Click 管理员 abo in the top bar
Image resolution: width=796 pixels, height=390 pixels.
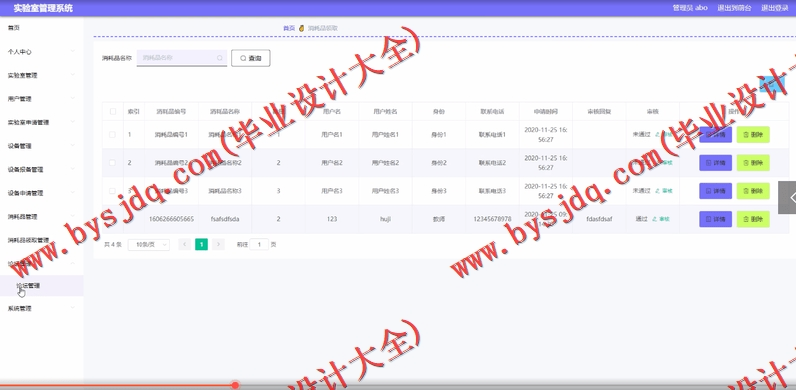(690, 8)
